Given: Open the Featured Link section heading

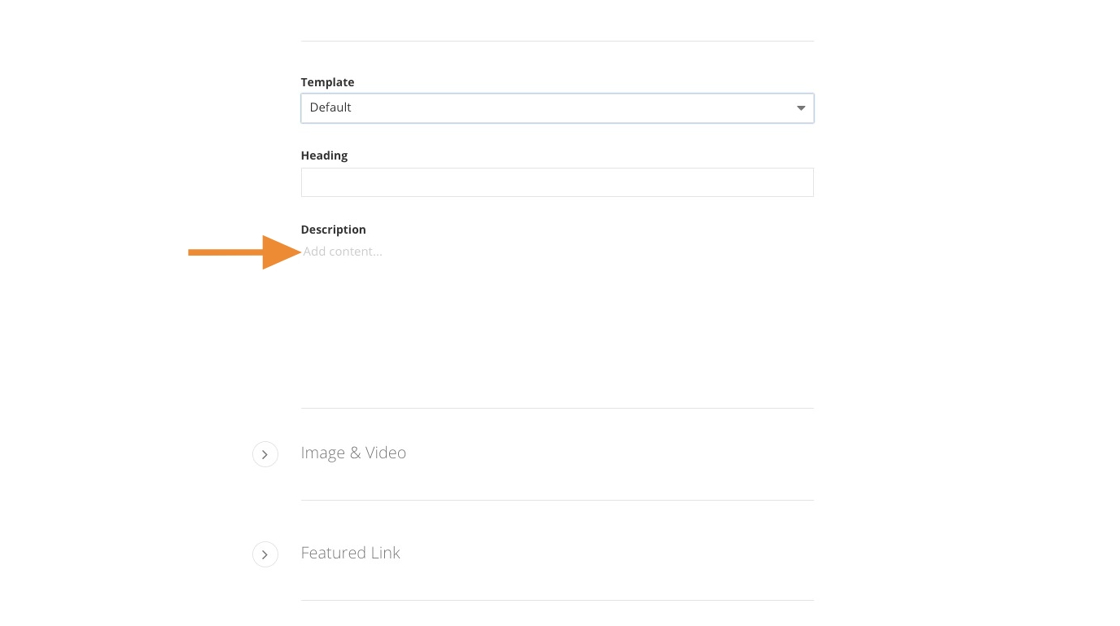Looking at the screenshot, I should (350, 553).
